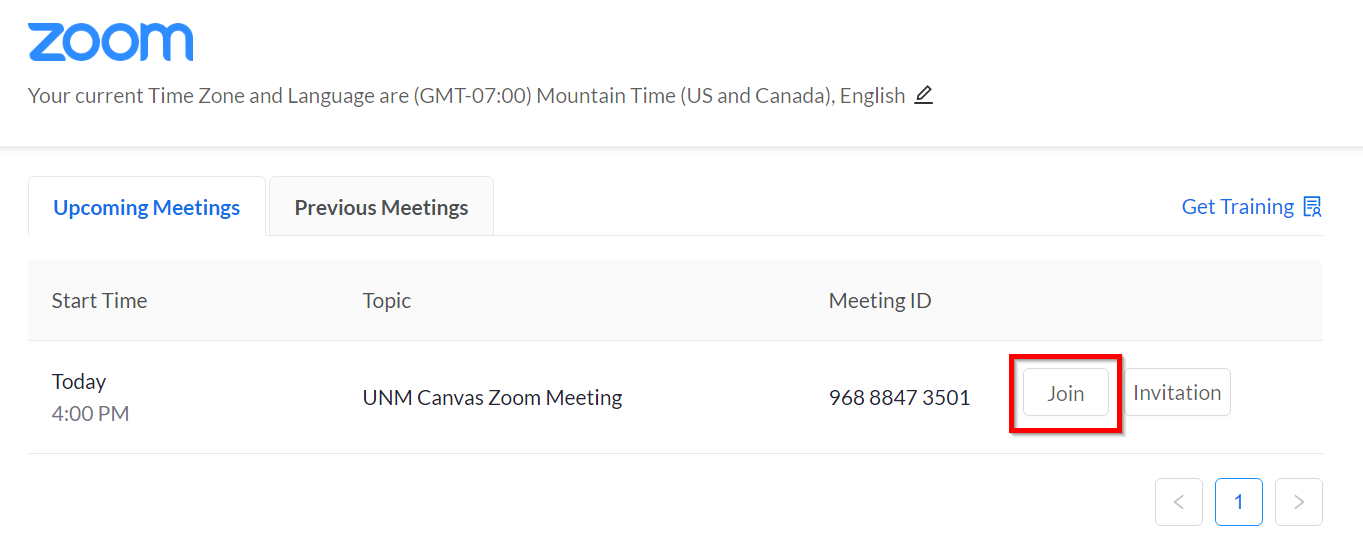Switch to Upcoming Meetings tab
The image size is (1363, 548).
(147, 208)
